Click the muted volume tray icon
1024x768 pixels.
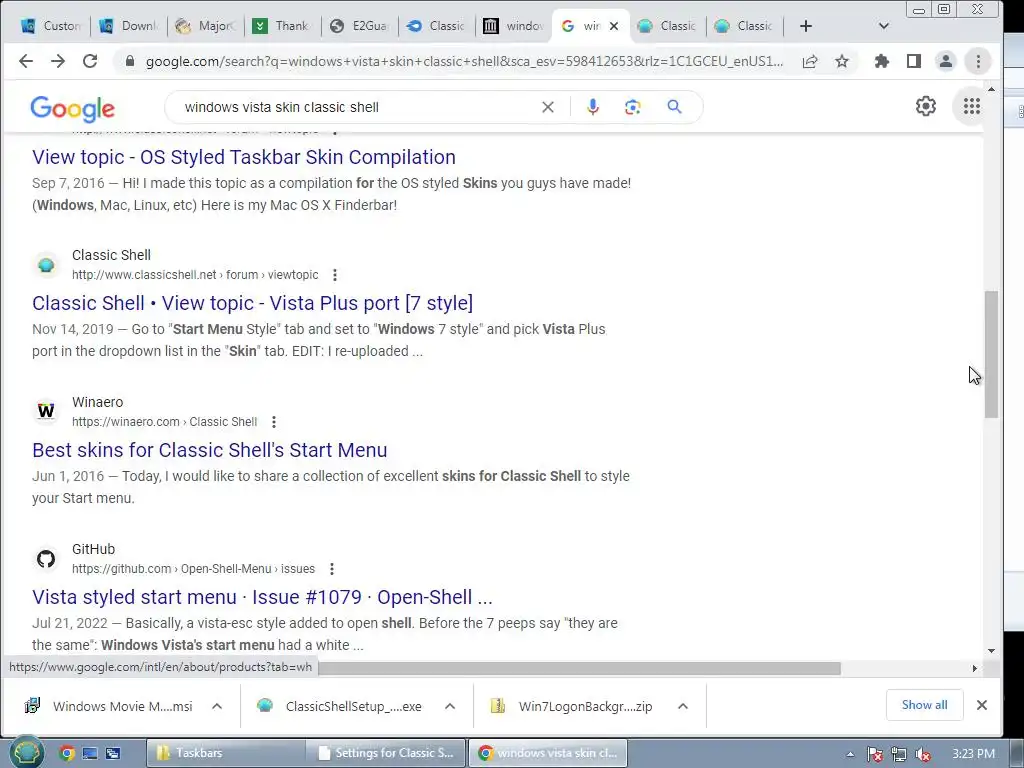click(x=923, y=754)
